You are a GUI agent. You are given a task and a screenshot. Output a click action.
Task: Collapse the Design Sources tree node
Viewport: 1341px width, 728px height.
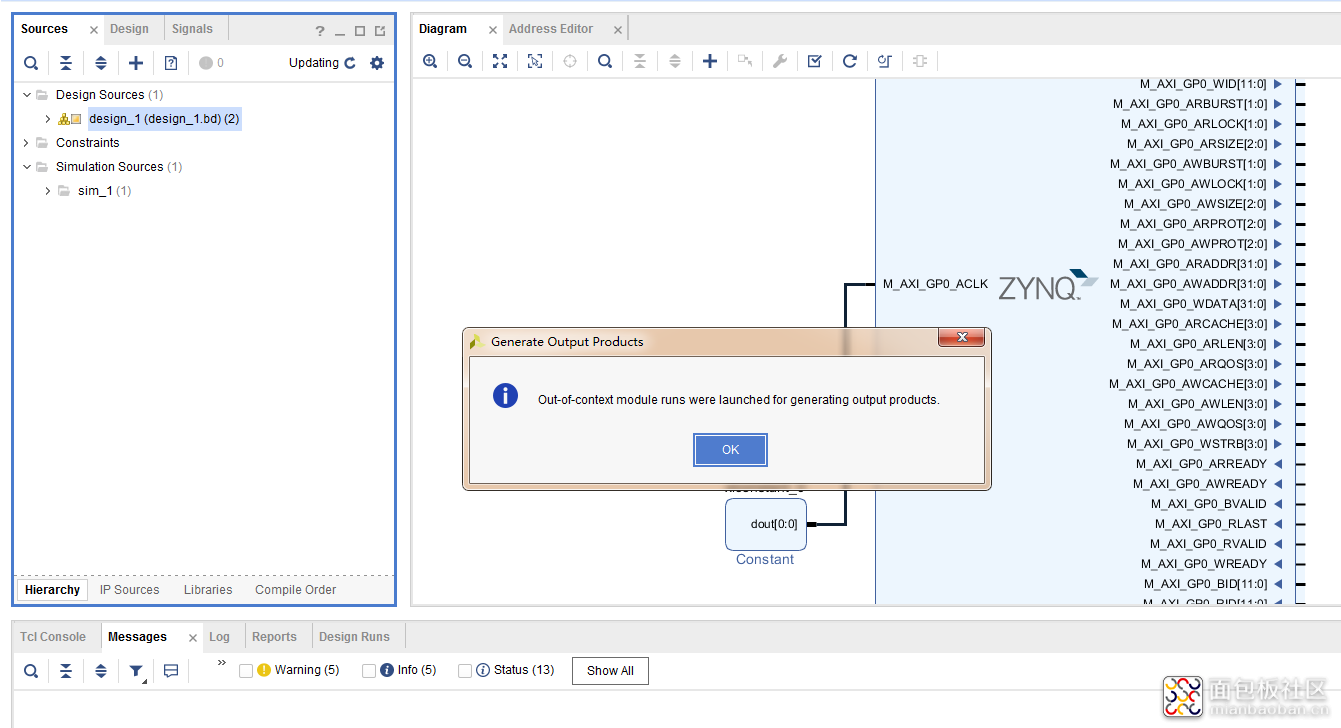[27, 95]
